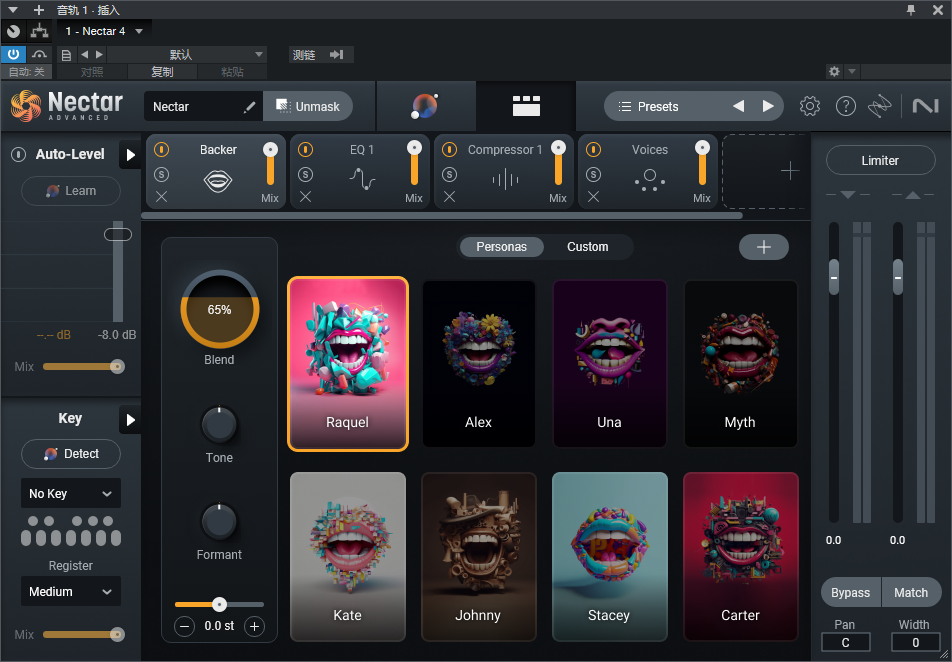The height and width of the screenshot is (662, 952).
Task: Toggle Voices module power
Action: pyautogui.click(x=593, y=149)
